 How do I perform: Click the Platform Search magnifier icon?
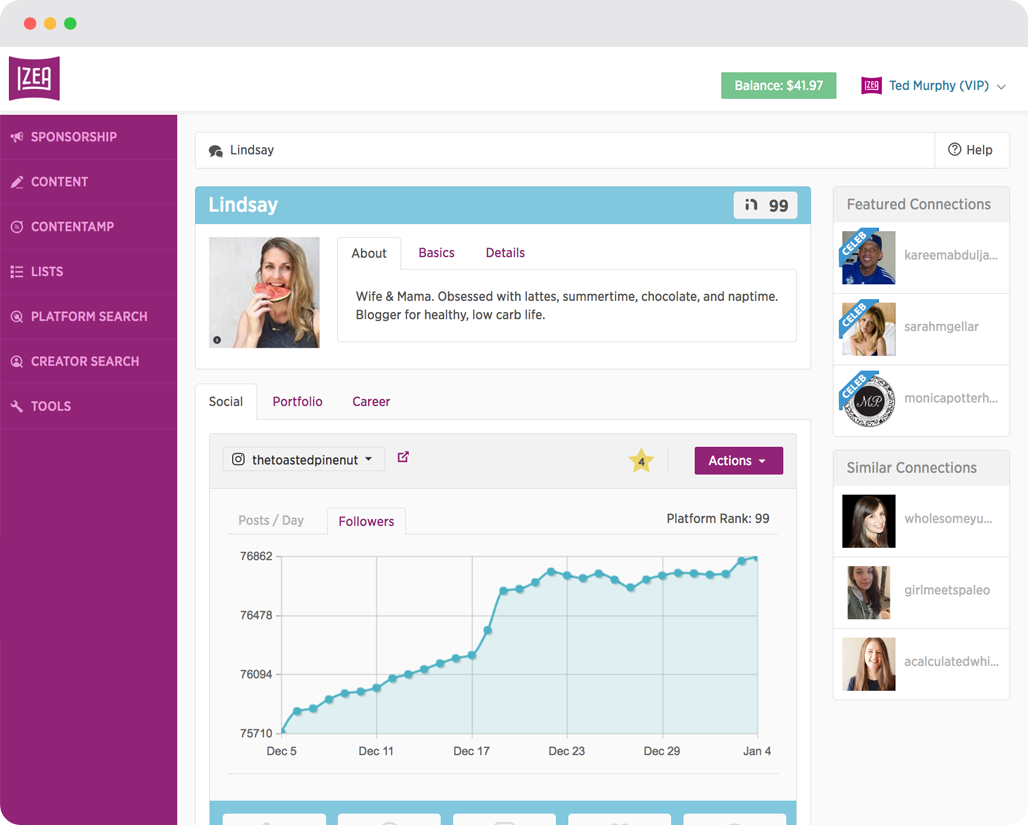(x=17, y=317)
